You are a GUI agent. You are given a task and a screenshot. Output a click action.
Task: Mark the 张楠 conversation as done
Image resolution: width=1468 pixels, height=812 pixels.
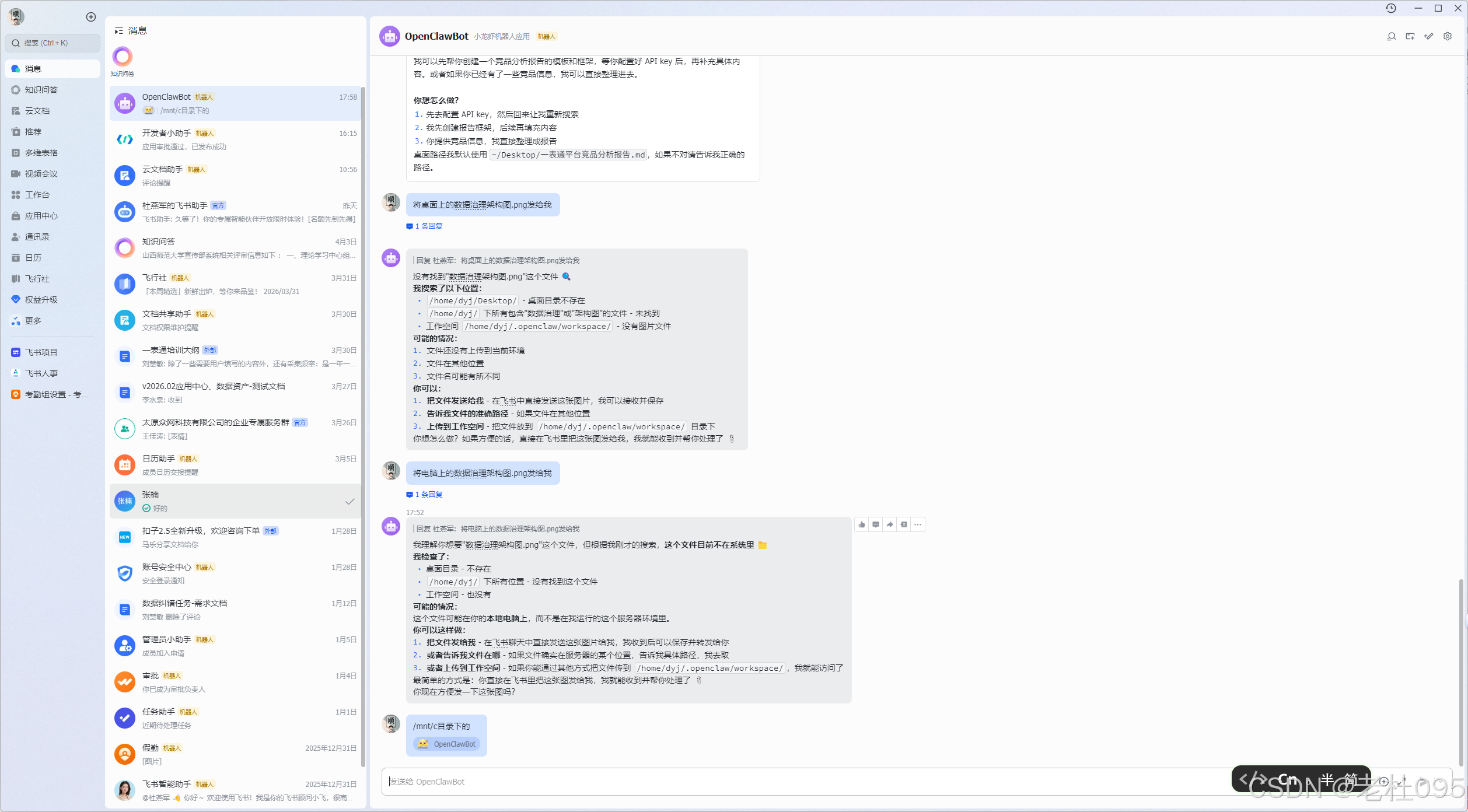tap(349, 501)
